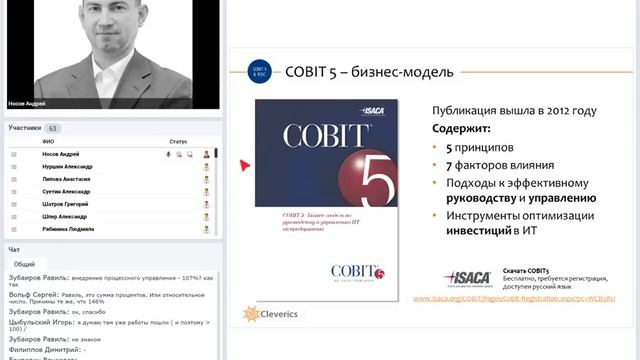The height and width of the screenshot is (360, 640).
Task: Click bullet '7 факторов влияния' on slide
Action: [x=500, y=165]
